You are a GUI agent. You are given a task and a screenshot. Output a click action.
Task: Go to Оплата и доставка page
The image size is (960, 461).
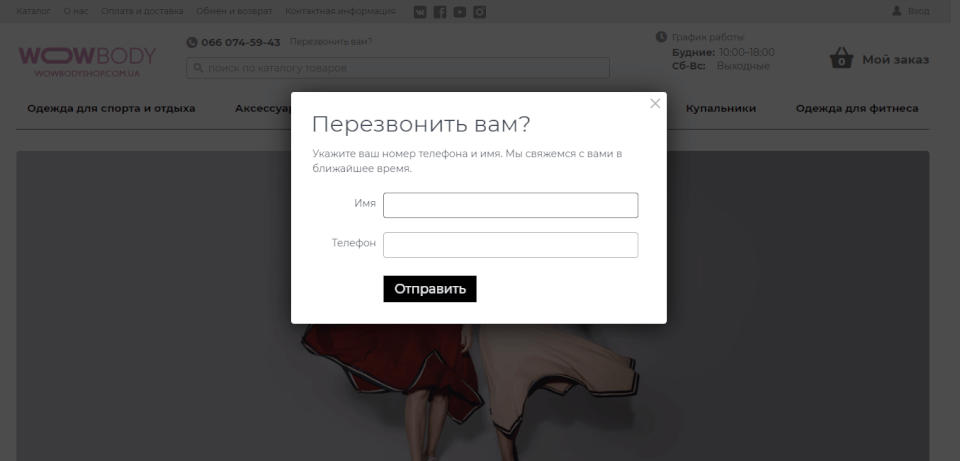coord(142,11)
